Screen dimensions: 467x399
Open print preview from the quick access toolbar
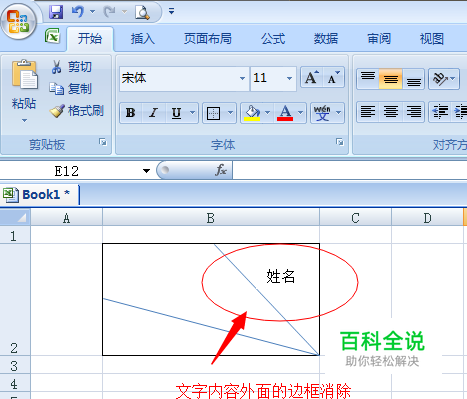coord(142,12)
